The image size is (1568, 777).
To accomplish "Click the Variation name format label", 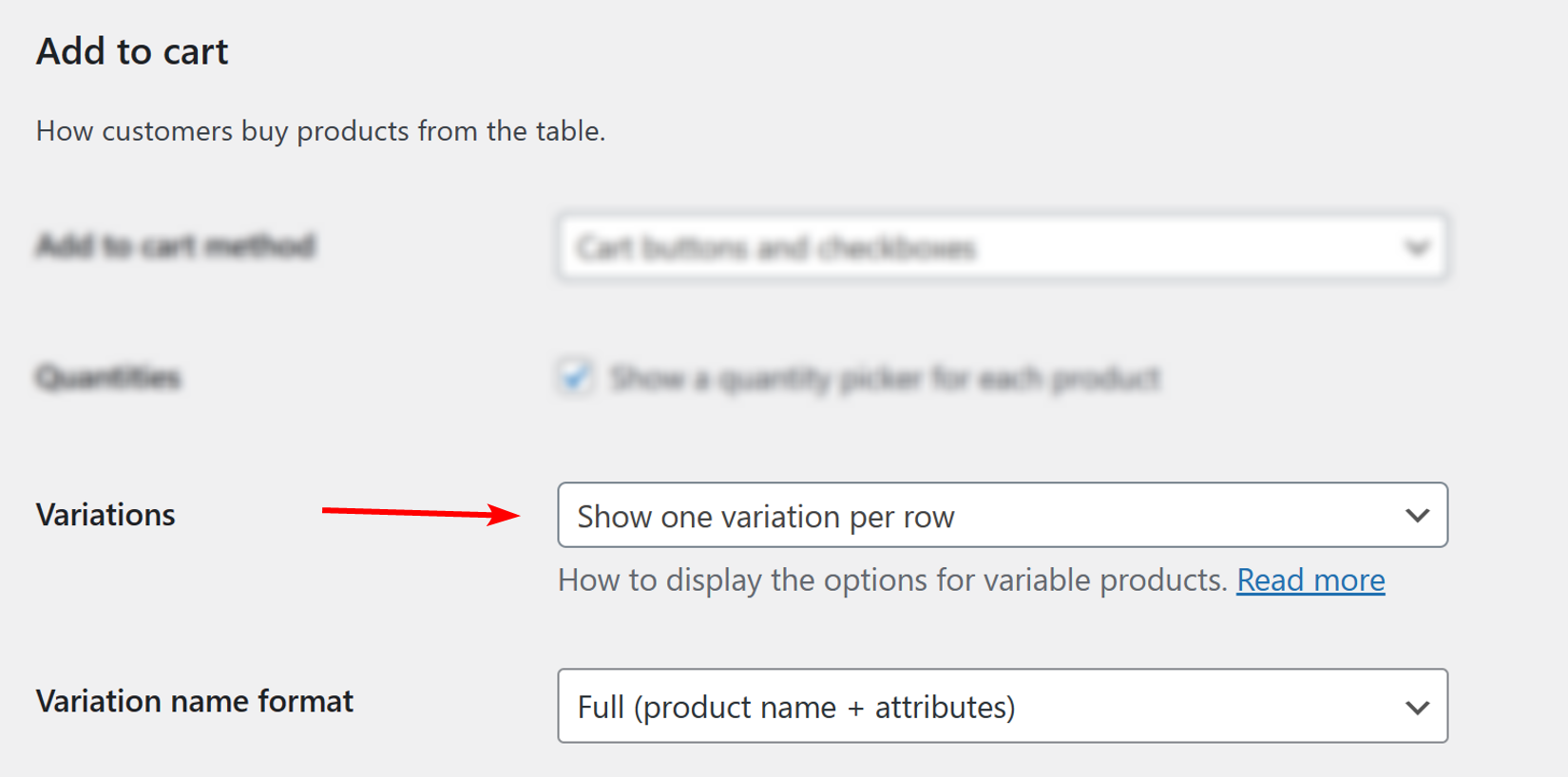I will [x=194, y=701].
